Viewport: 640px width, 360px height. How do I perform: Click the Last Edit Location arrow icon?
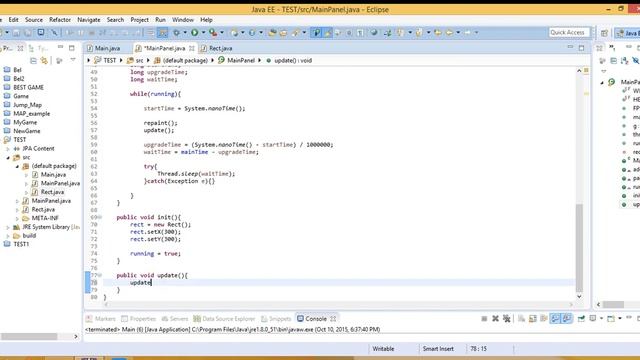coord(438,32)
